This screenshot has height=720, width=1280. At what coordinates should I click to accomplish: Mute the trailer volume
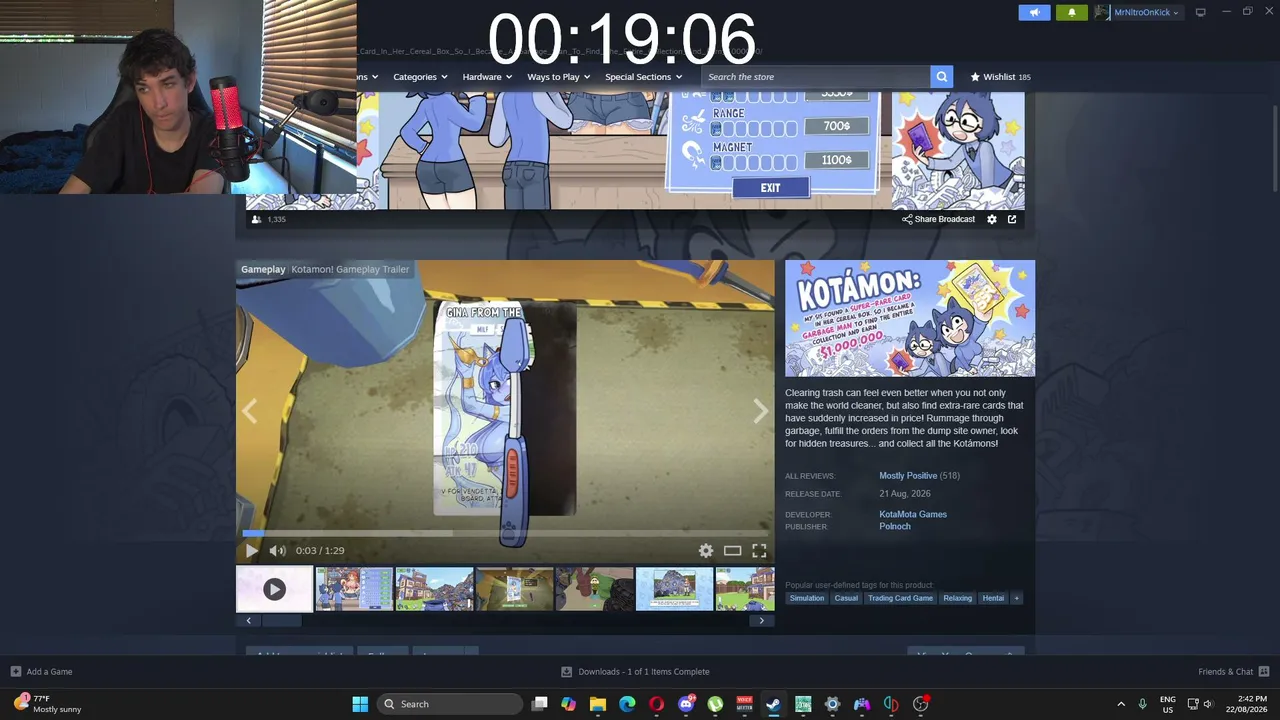[277, 550]
